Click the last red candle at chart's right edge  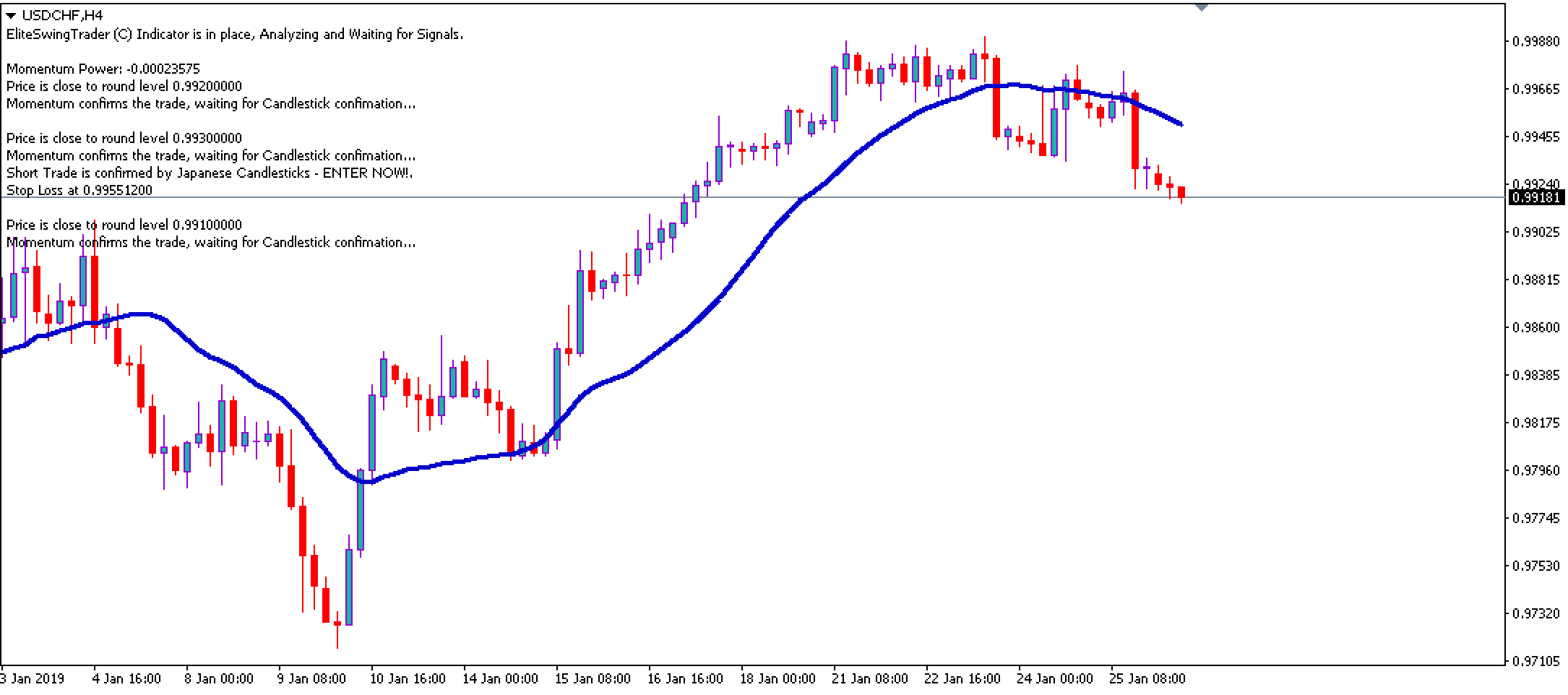pos(1181,192)
